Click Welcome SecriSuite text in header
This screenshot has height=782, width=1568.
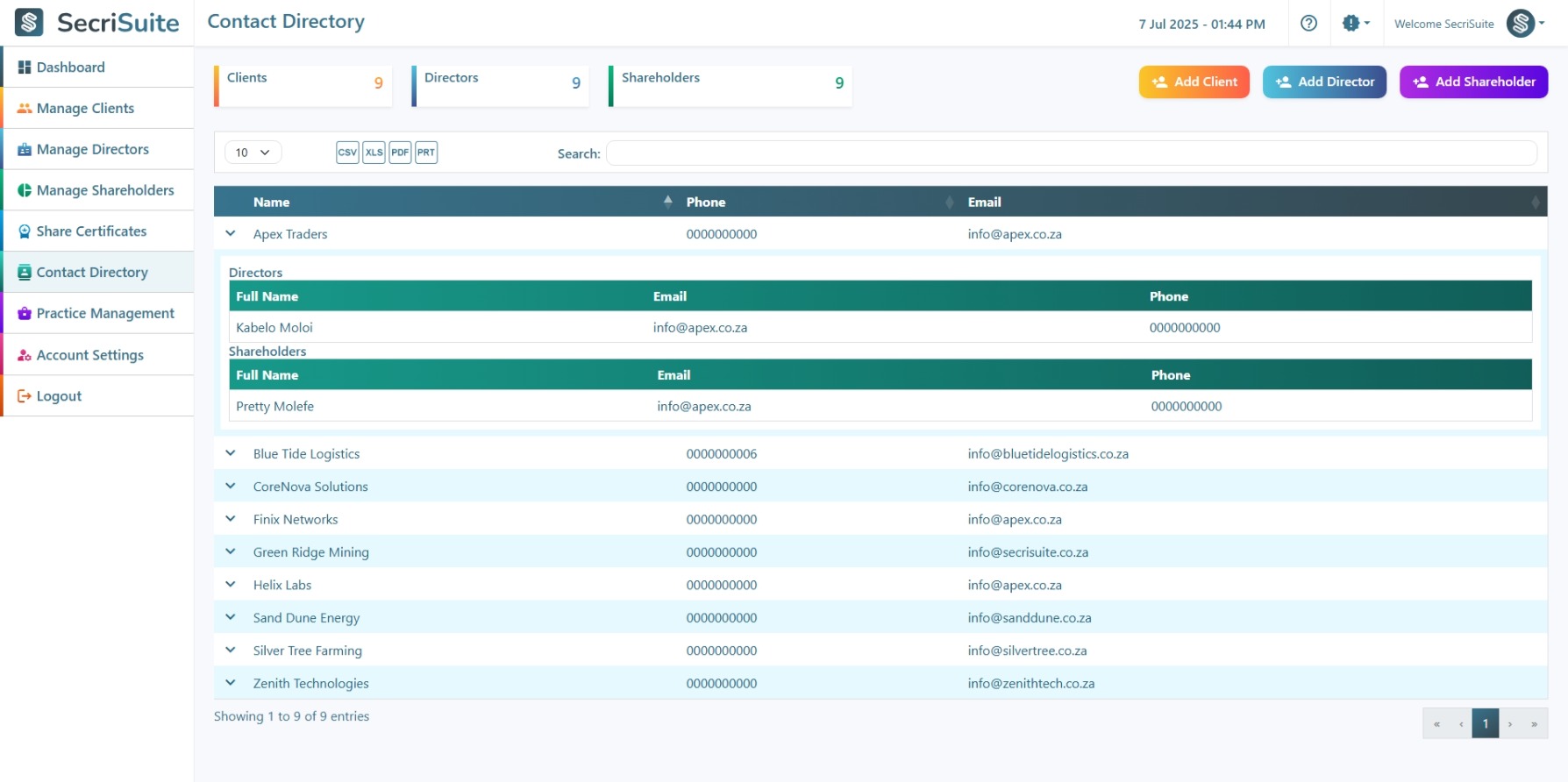pos(1443,25)
